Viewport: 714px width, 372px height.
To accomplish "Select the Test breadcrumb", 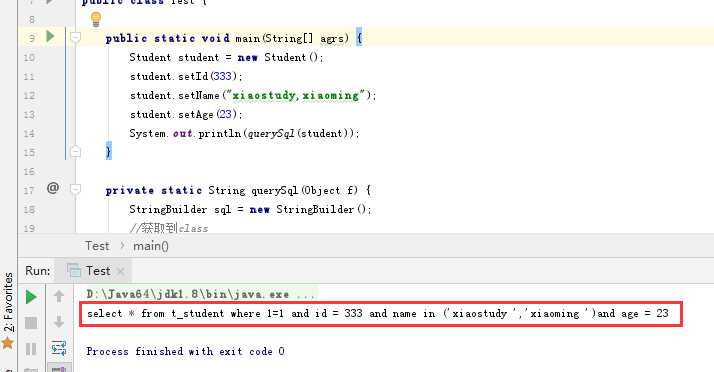I will 97,246.
